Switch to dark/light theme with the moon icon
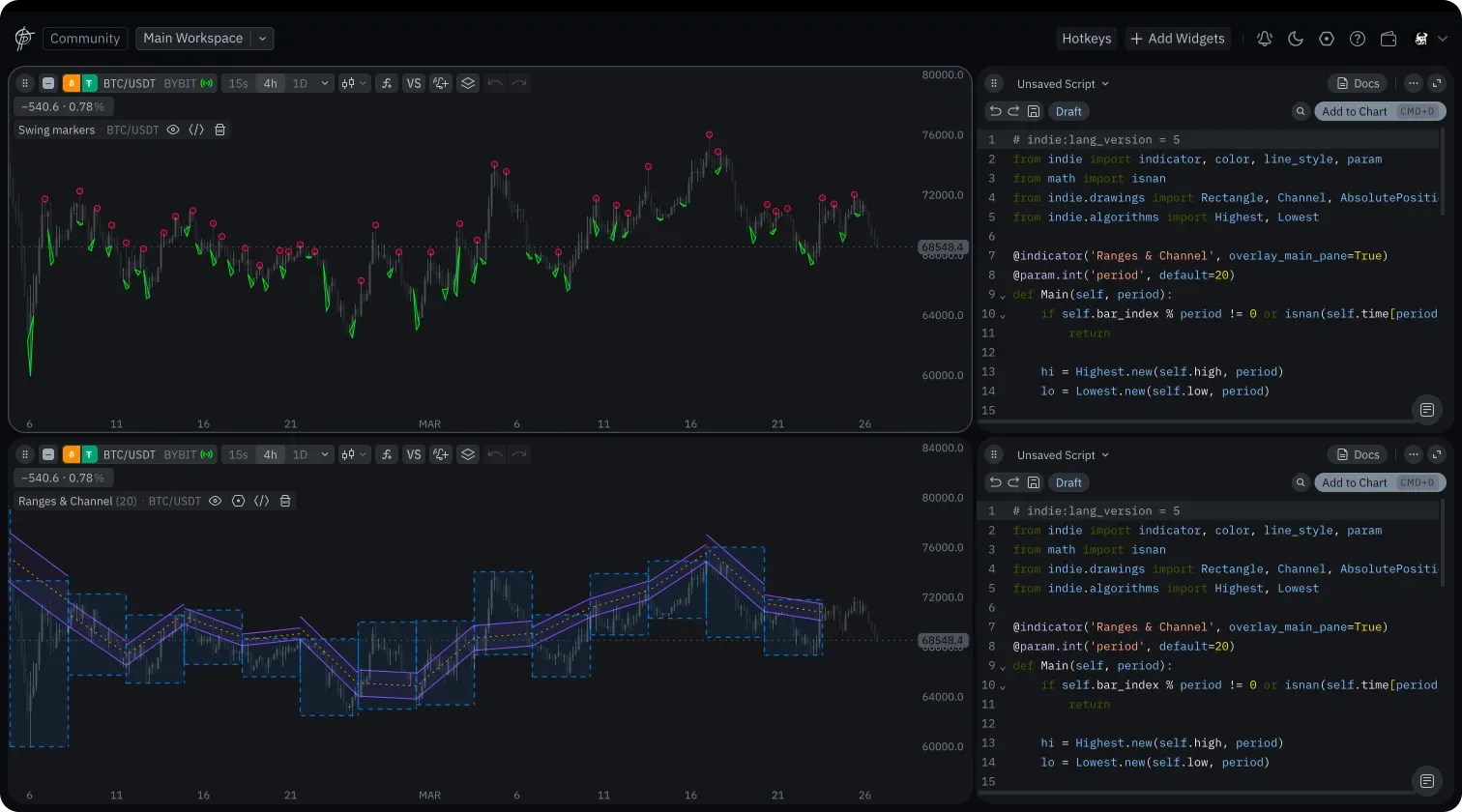The image size is (1462, 812). (x=1296, y=39)
